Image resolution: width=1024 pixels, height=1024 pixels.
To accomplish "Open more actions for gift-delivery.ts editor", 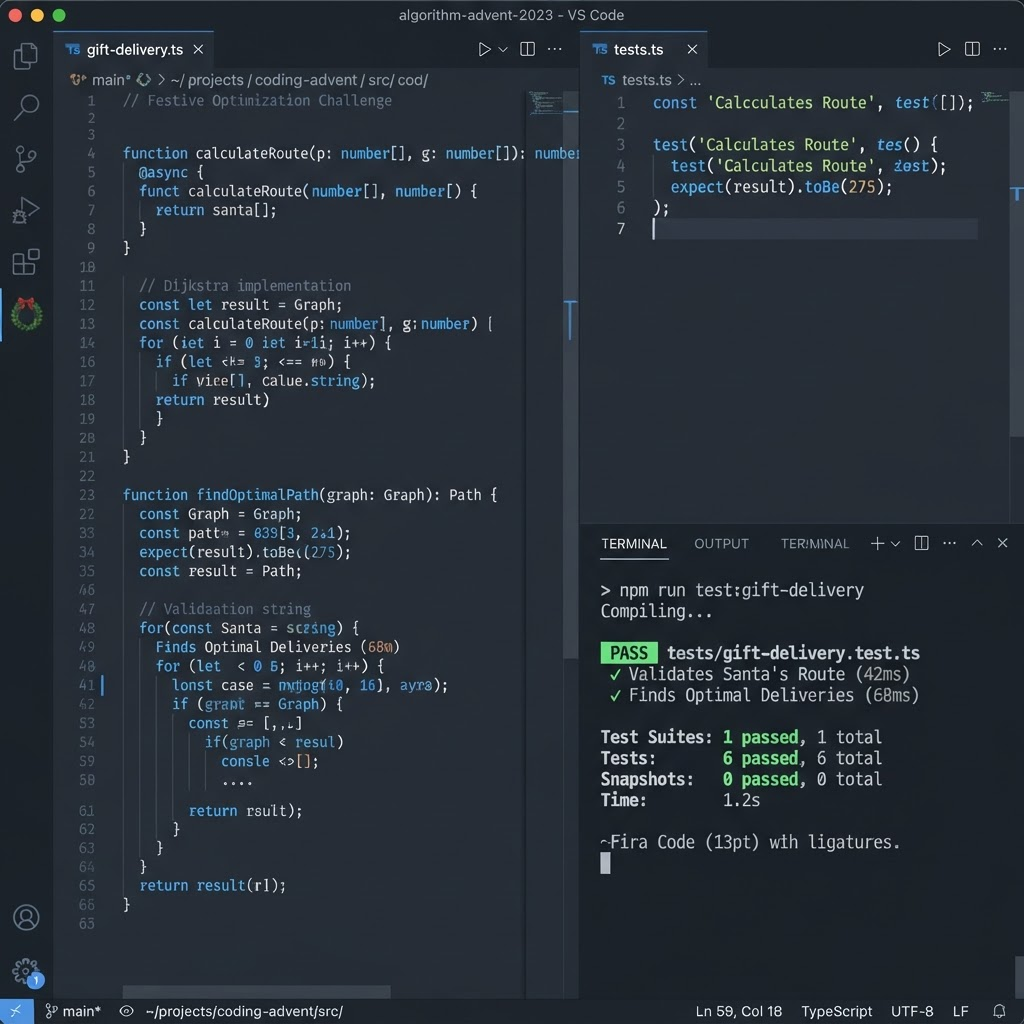I will click(x=554, y=50).
